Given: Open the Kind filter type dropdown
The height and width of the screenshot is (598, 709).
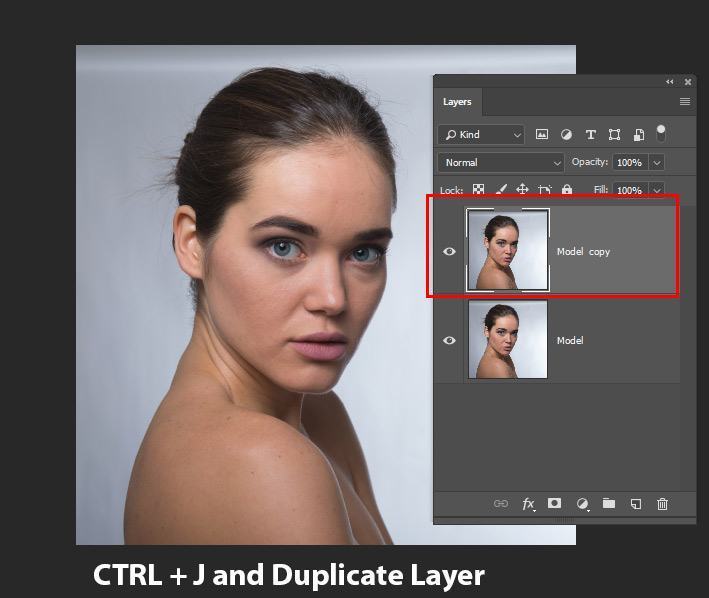Looking at the screenshot, I should (x=482, y=134).
